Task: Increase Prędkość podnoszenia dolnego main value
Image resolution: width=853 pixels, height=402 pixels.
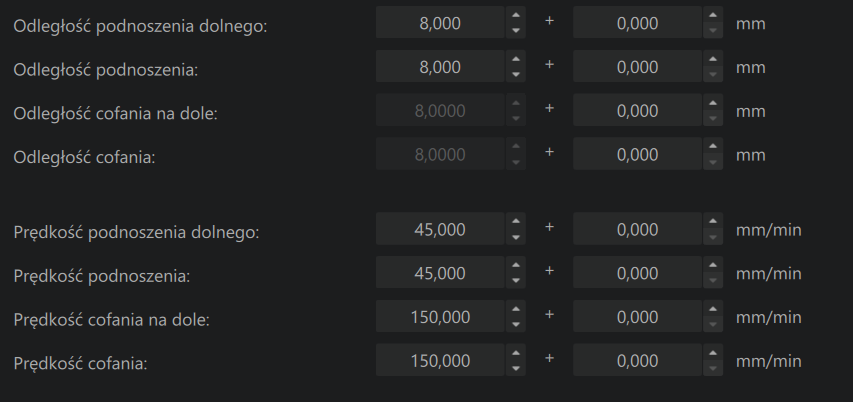Action: 516,220
